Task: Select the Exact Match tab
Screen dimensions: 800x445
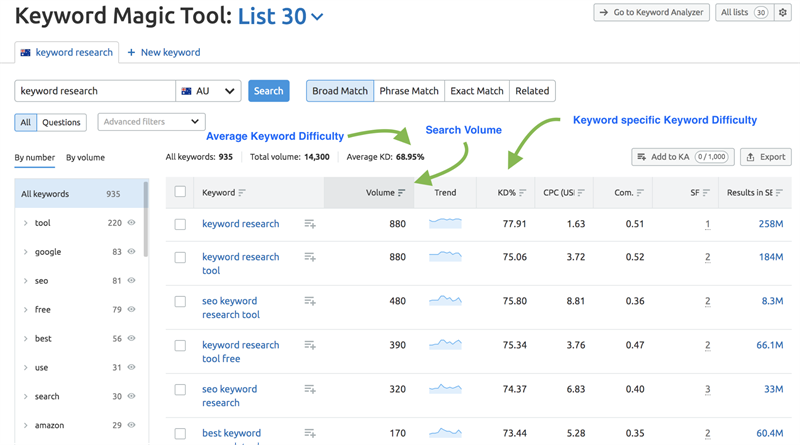Action: 477,91
